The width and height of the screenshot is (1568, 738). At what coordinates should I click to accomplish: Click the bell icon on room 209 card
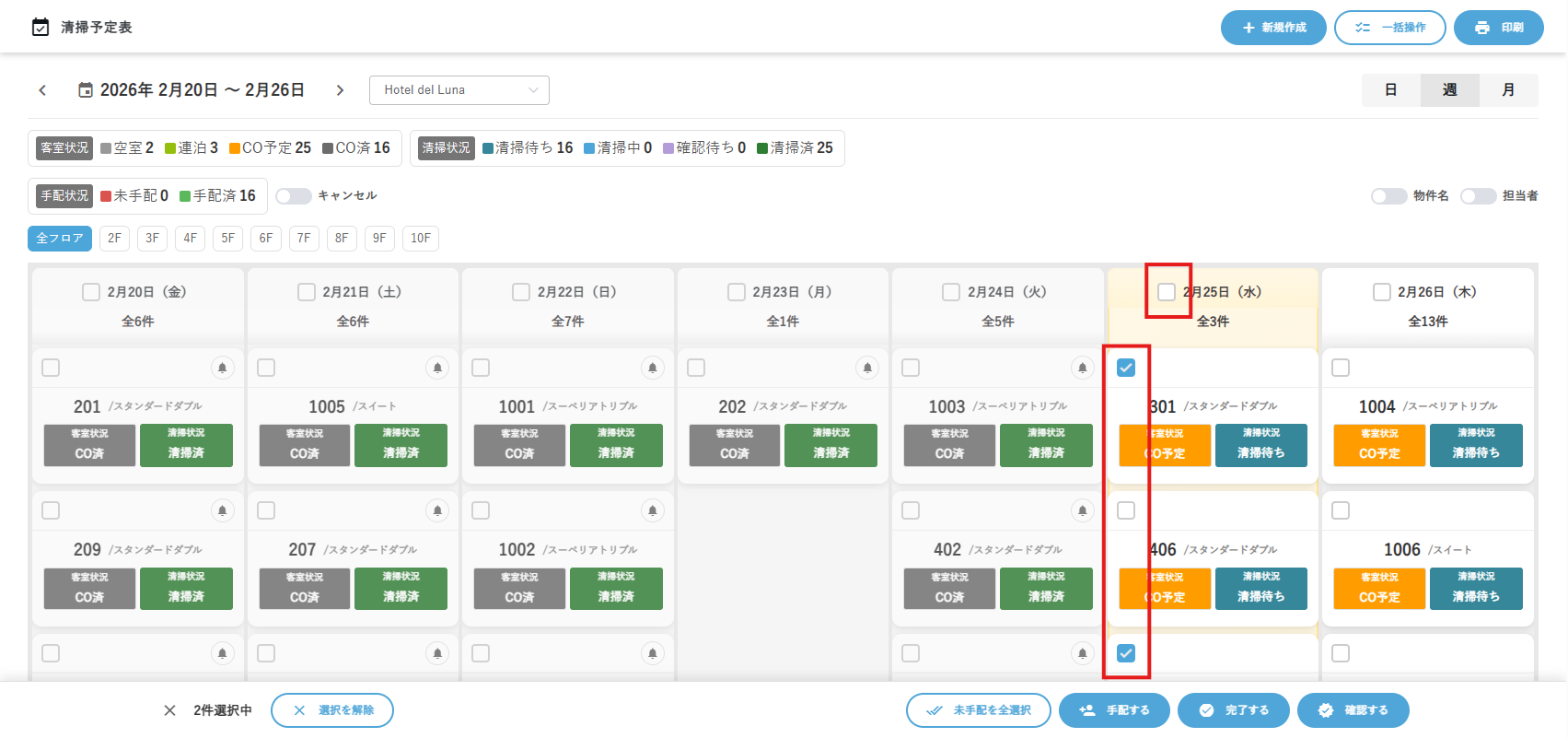[x=222, y=510]
